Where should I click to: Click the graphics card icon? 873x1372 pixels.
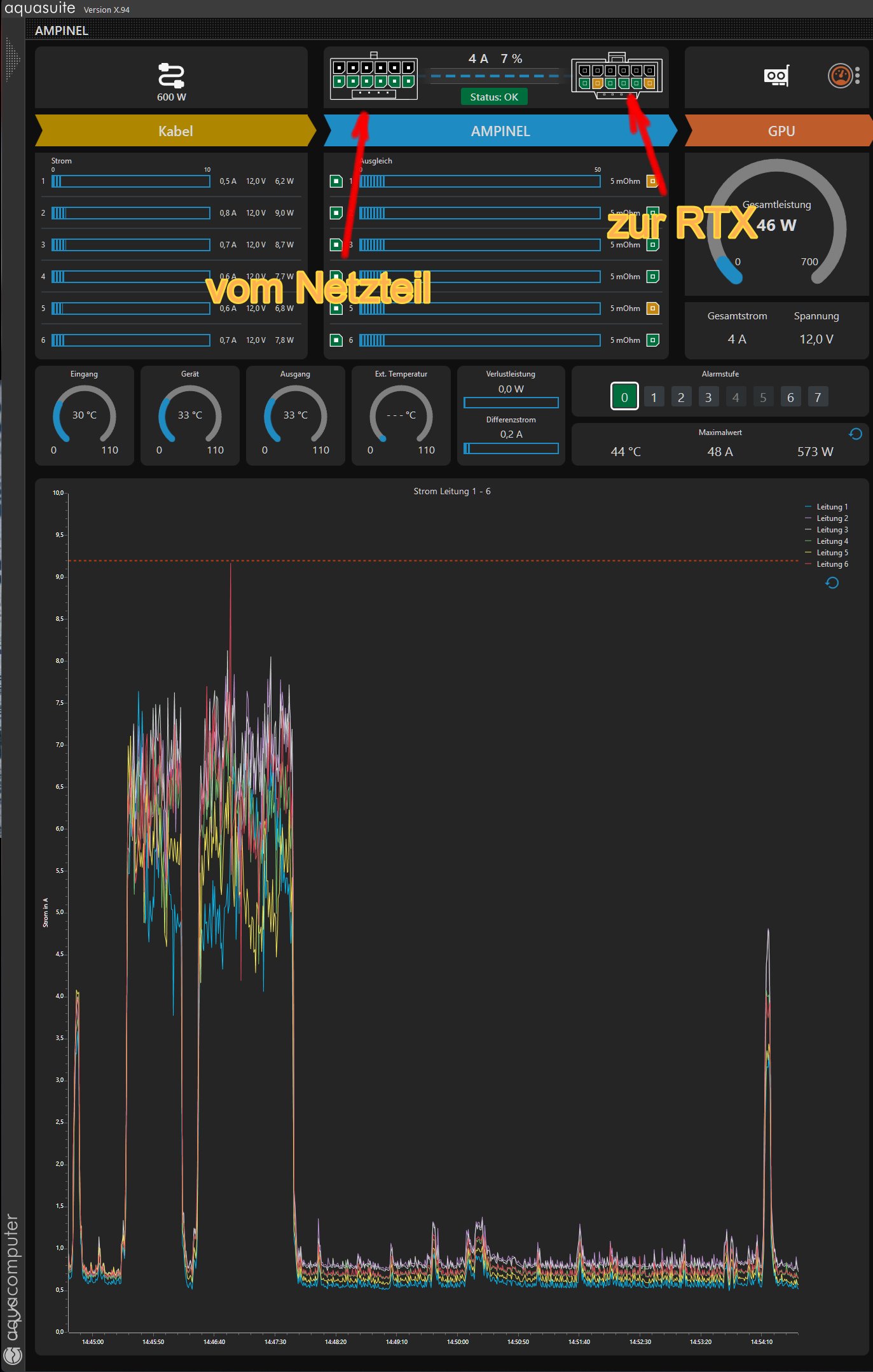(x=776, y=76)
